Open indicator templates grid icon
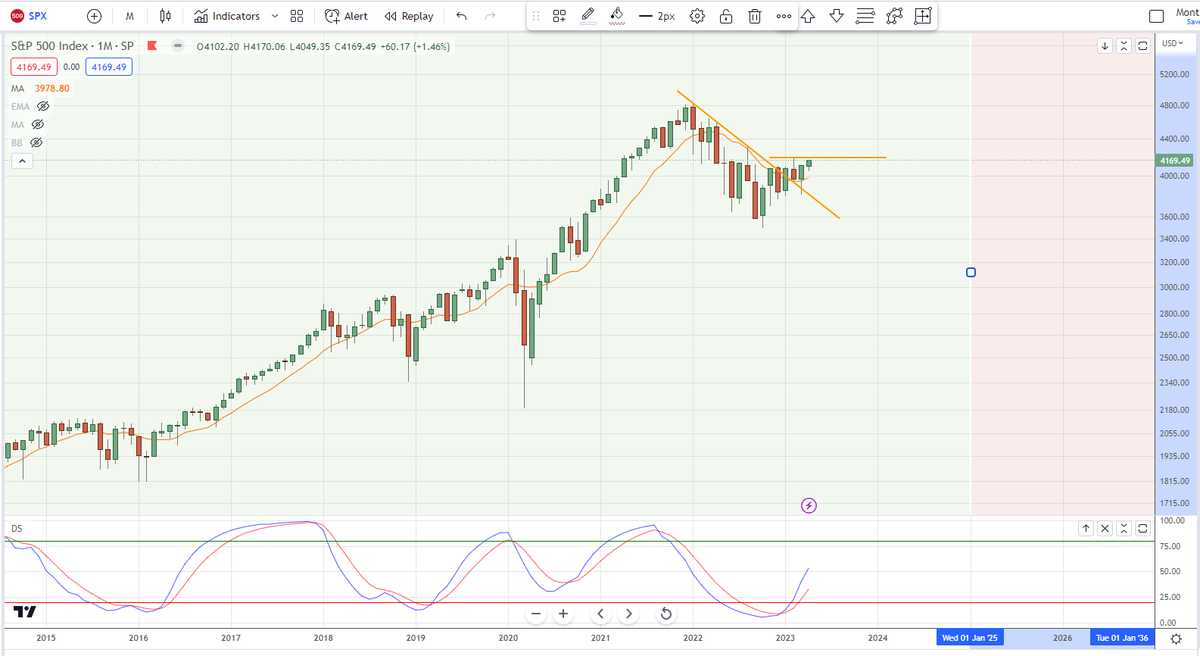Image resolution: width=1200 pixels, height=656 pixels. (297, 16)
